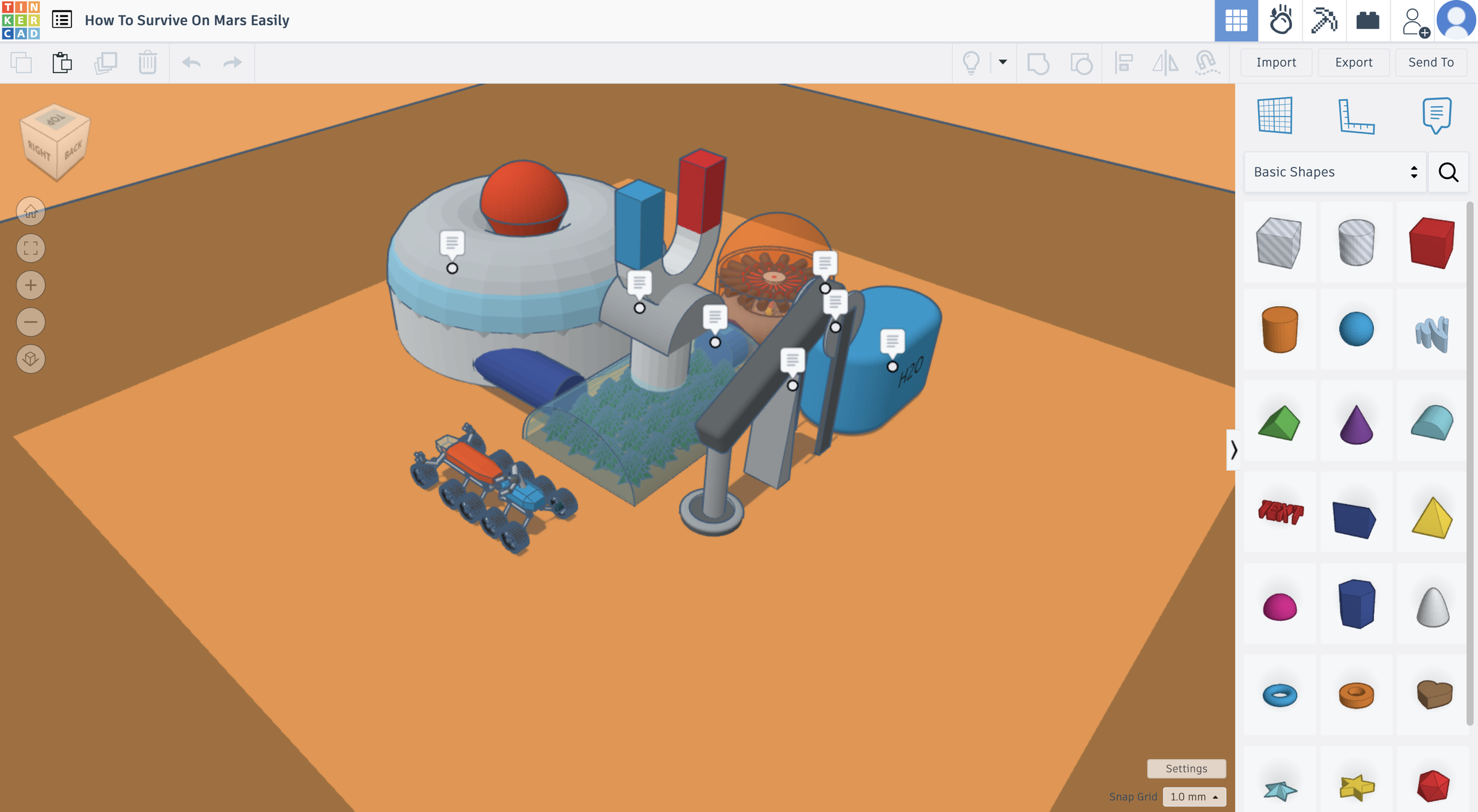Viewport: 1478px width, 812px height.
Task: Switch to the Minecraft Blocks editor
Action: tap(1324, 20)
